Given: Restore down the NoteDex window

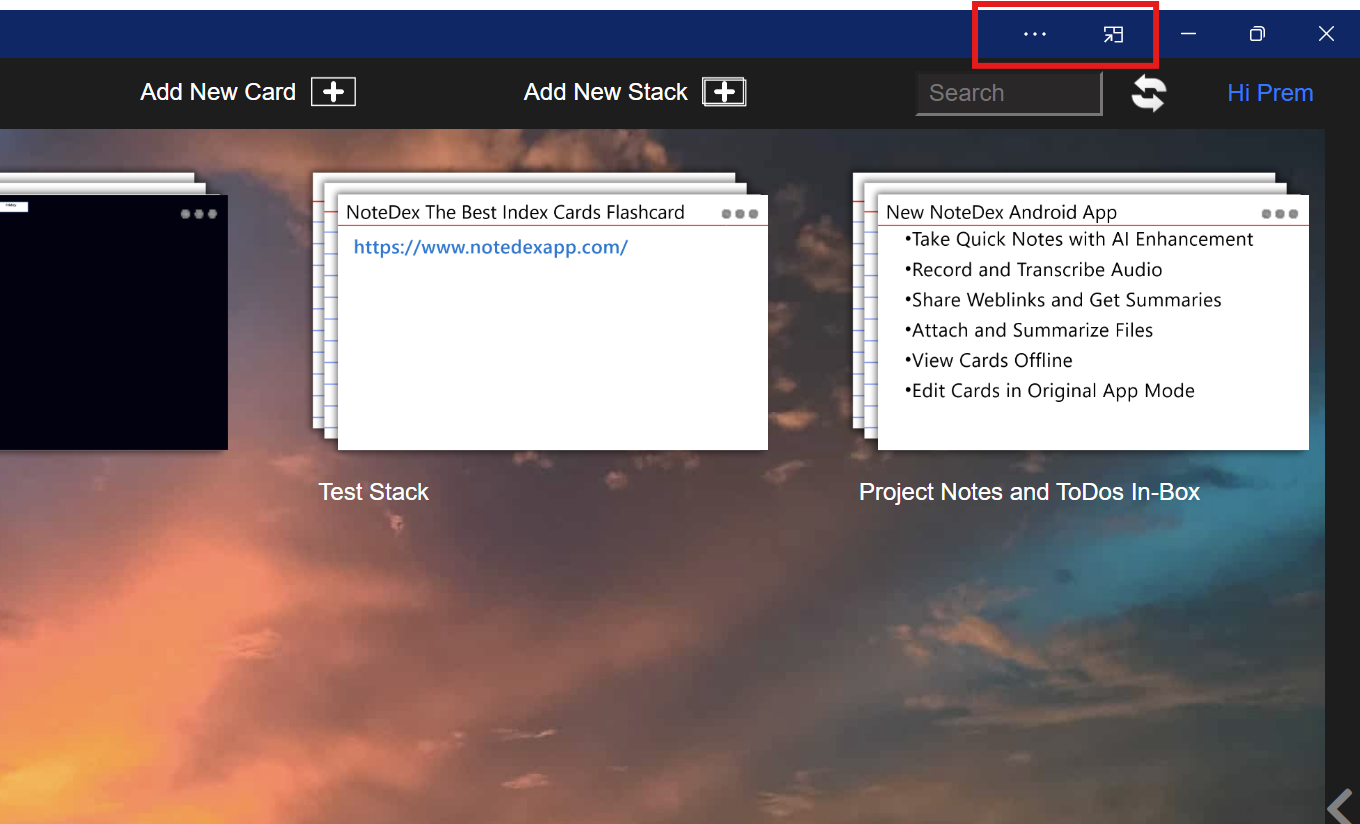Looking at the screenshot, I should click(x=1257, y=34).
